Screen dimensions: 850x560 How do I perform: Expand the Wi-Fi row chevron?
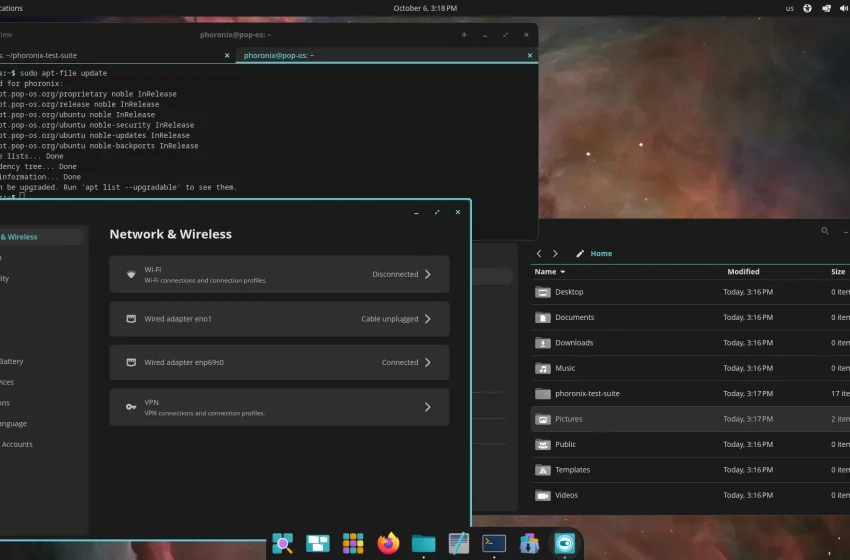coord(428,274)
